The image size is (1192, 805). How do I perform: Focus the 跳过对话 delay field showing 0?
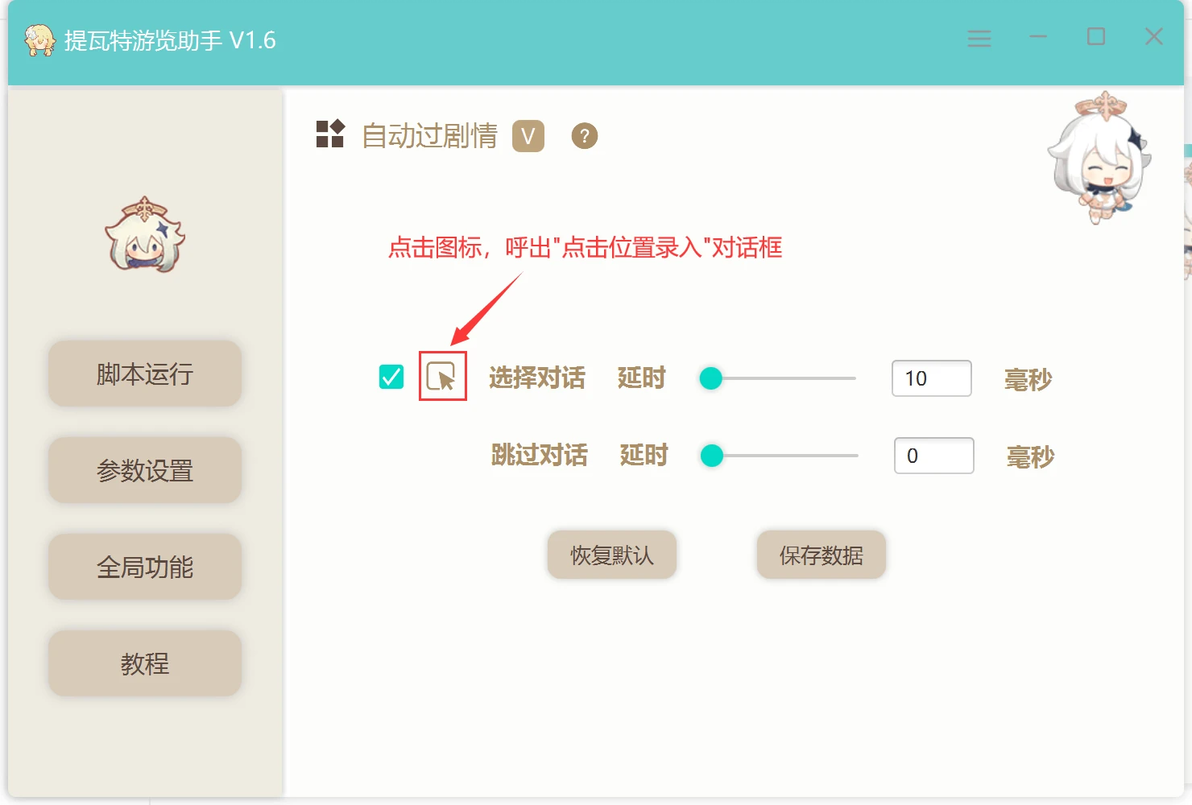point(934,455)
